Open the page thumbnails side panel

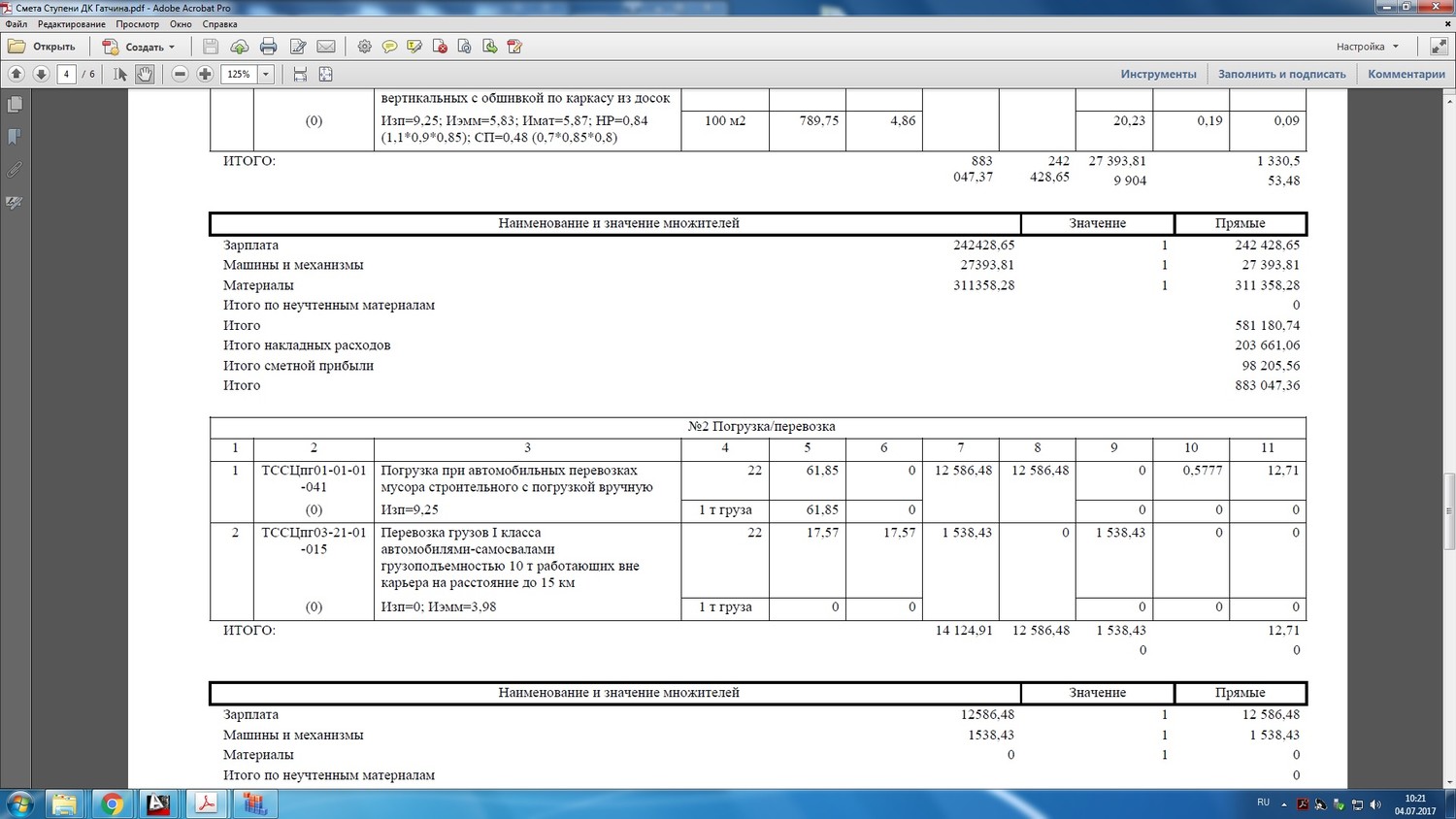point(15,104)
